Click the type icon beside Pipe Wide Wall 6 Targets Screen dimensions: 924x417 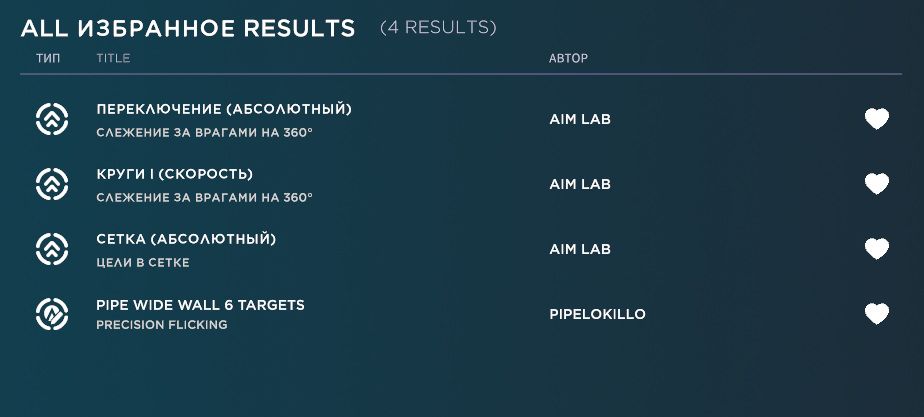(52, 314)
